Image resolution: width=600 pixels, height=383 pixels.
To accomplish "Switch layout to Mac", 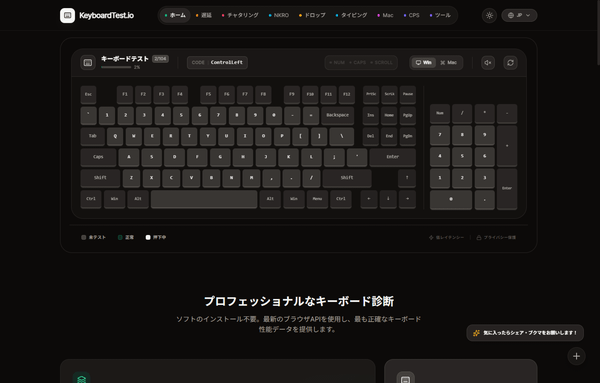I will (x=448, y=62).
